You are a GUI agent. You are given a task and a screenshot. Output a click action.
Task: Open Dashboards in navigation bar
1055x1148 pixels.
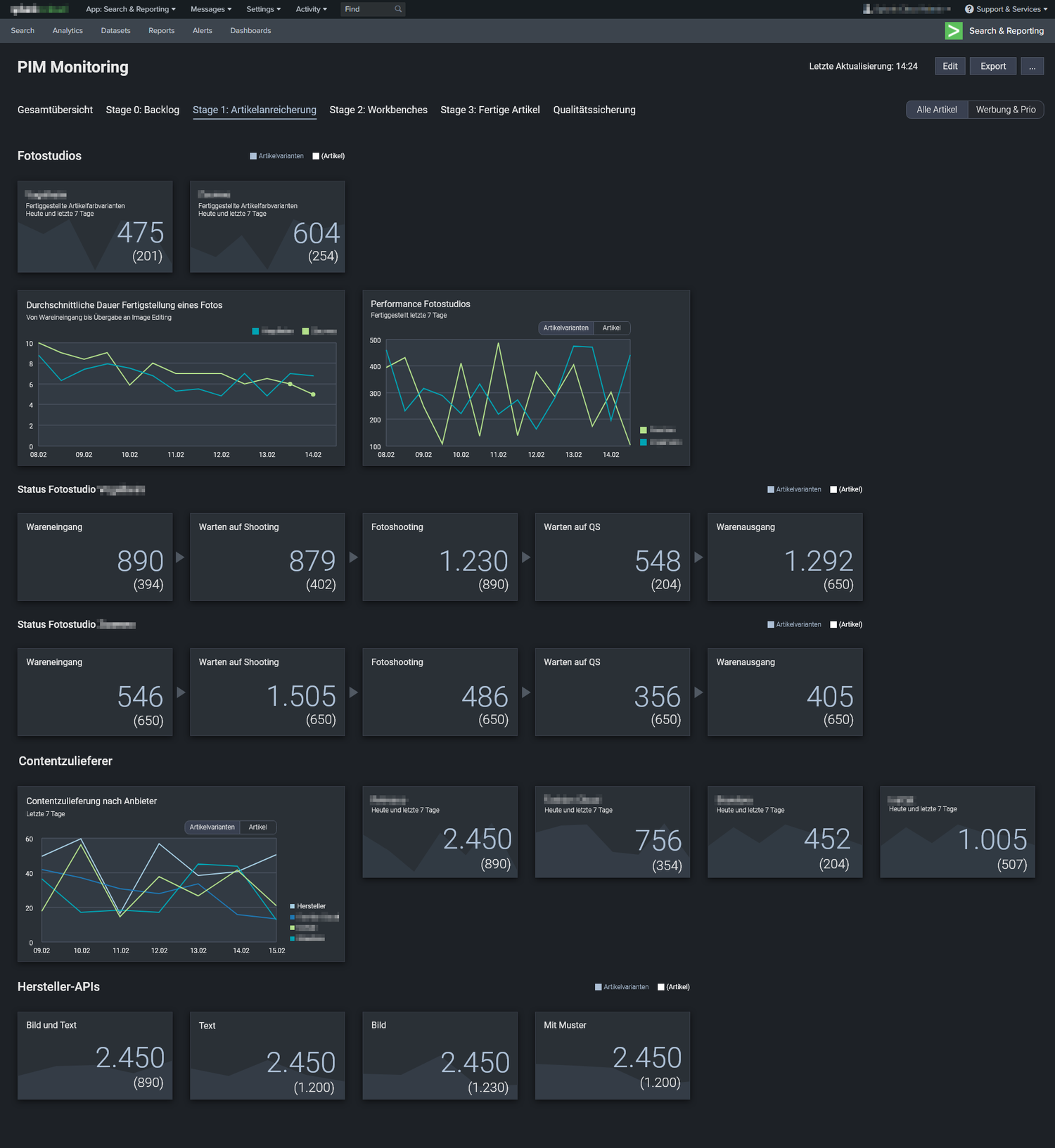click(x=250, y=31)
